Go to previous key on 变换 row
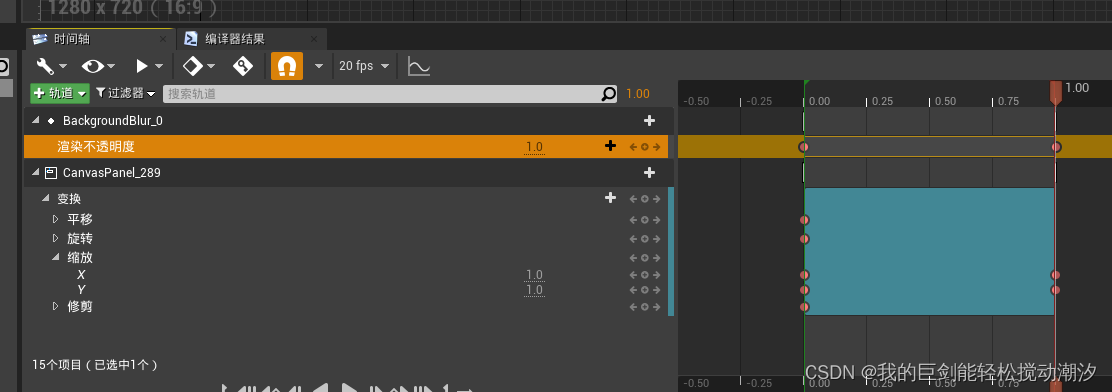This screenshot has height=392, width=1112. (x=633, y=199)
